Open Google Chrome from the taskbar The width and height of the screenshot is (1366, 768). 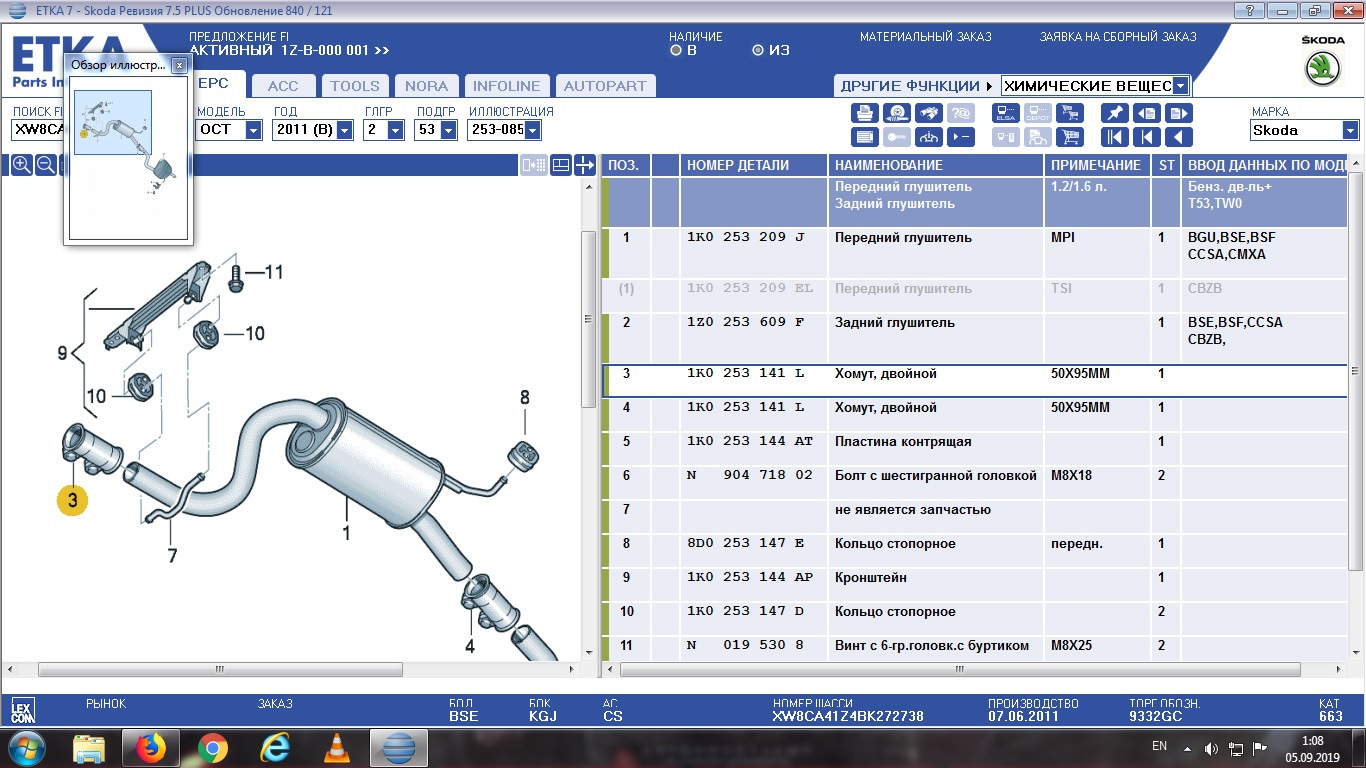coord(212,747)
